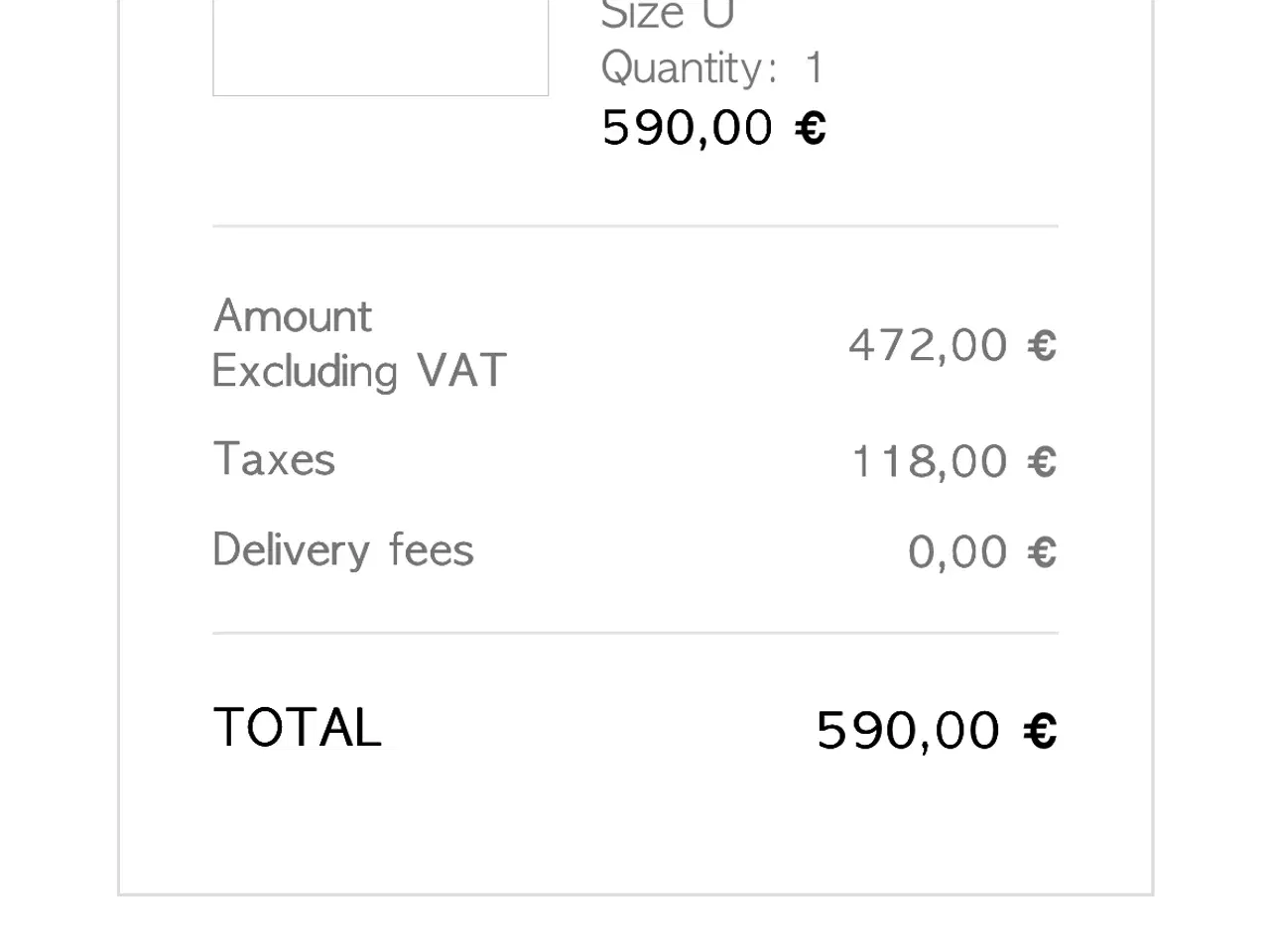The height and width of the screenshot is (952, 1270).
Task: Click euro symbol beside product price
Action: [x=811, y=129]
